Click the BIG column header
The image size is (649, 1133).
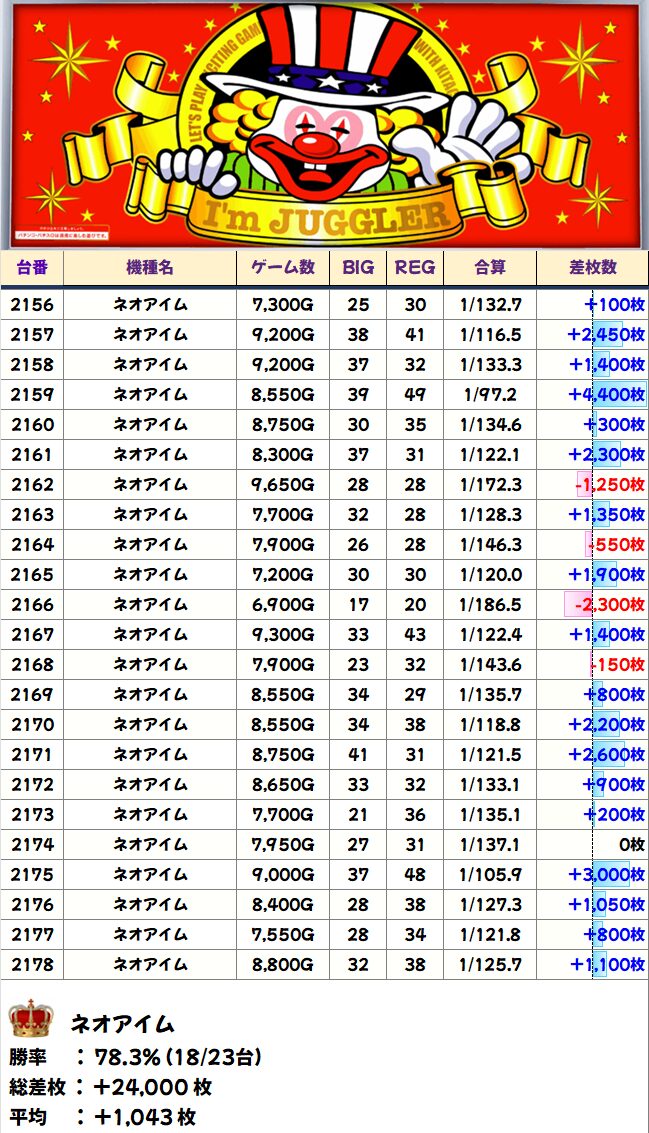click(357, 267)
